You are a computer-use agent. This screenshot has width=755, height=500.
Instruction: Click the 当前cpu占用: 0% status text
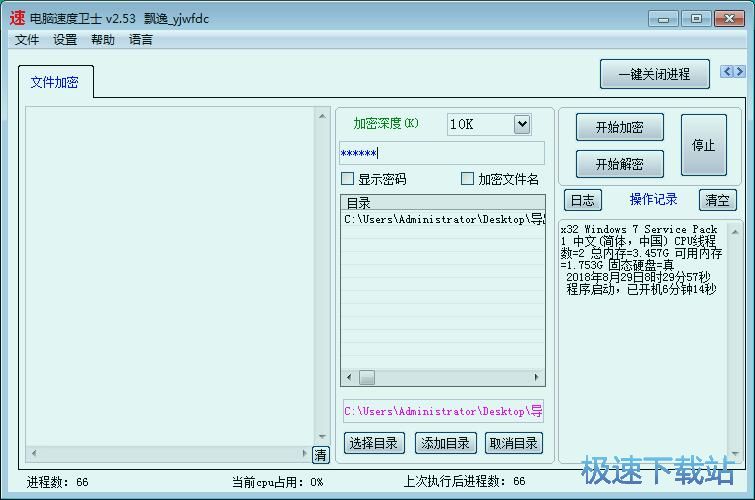[x=278, y=482]
